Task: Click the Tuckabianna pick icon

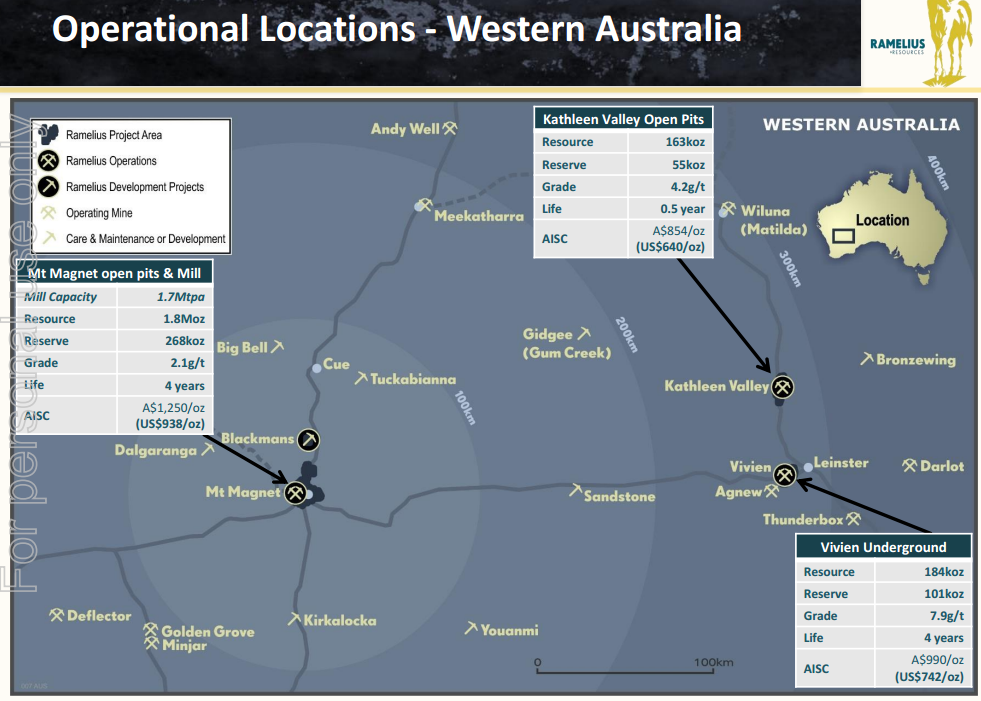Action: point(361,378)
